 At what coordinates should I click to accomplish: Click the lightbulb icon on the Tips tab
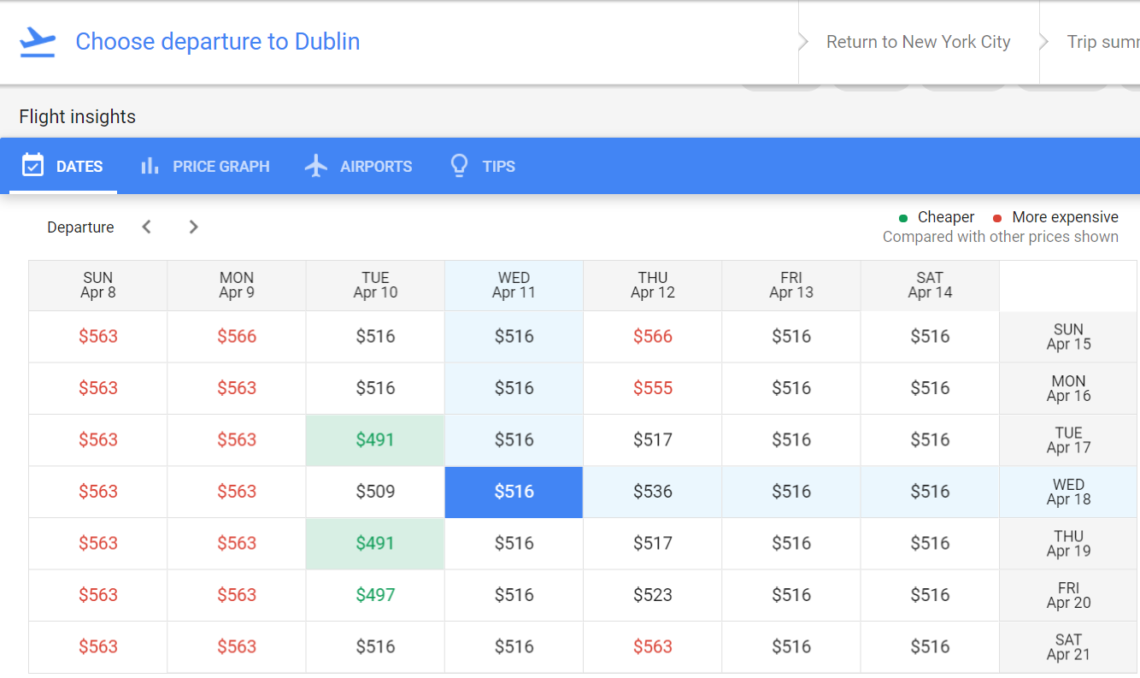point(459,166)
